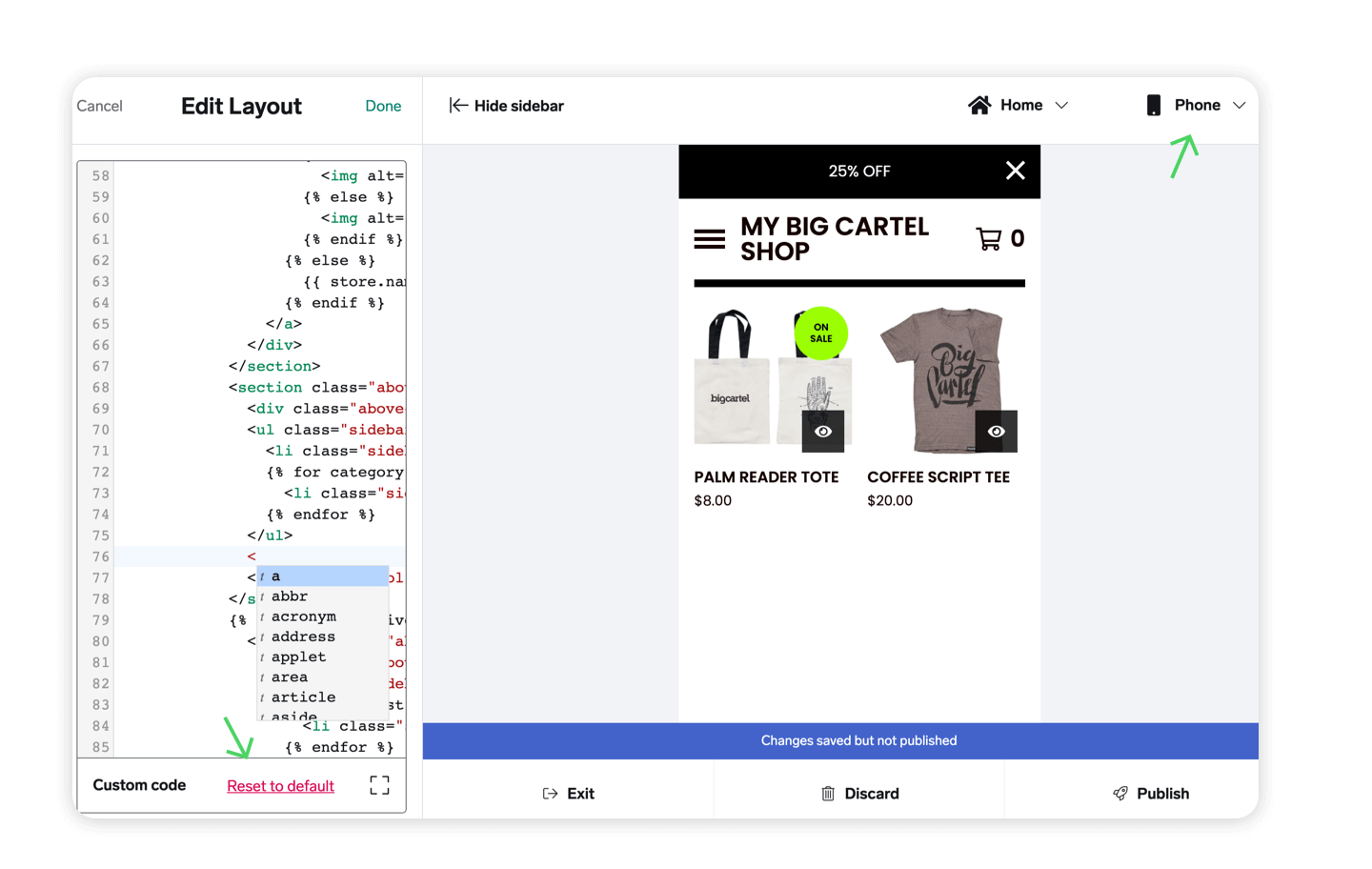Click '{% endfor %}' on line 74

pos(321,515)
